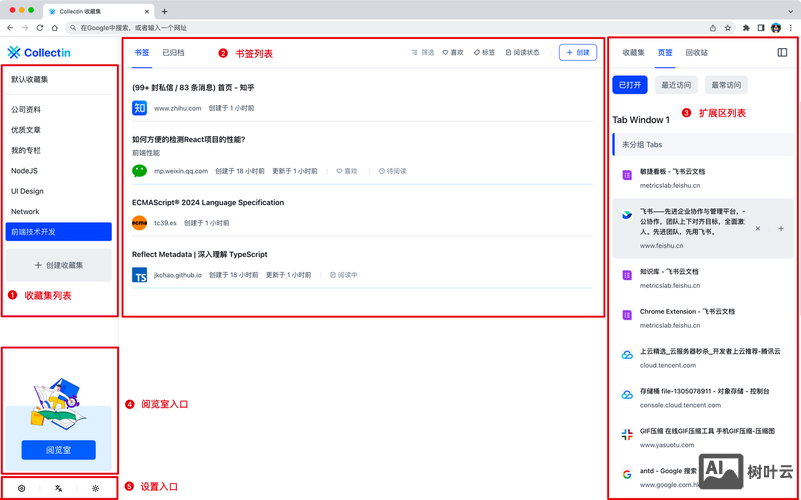Click the language translation icon
The image size is (801, 500).
pos(59,488)
